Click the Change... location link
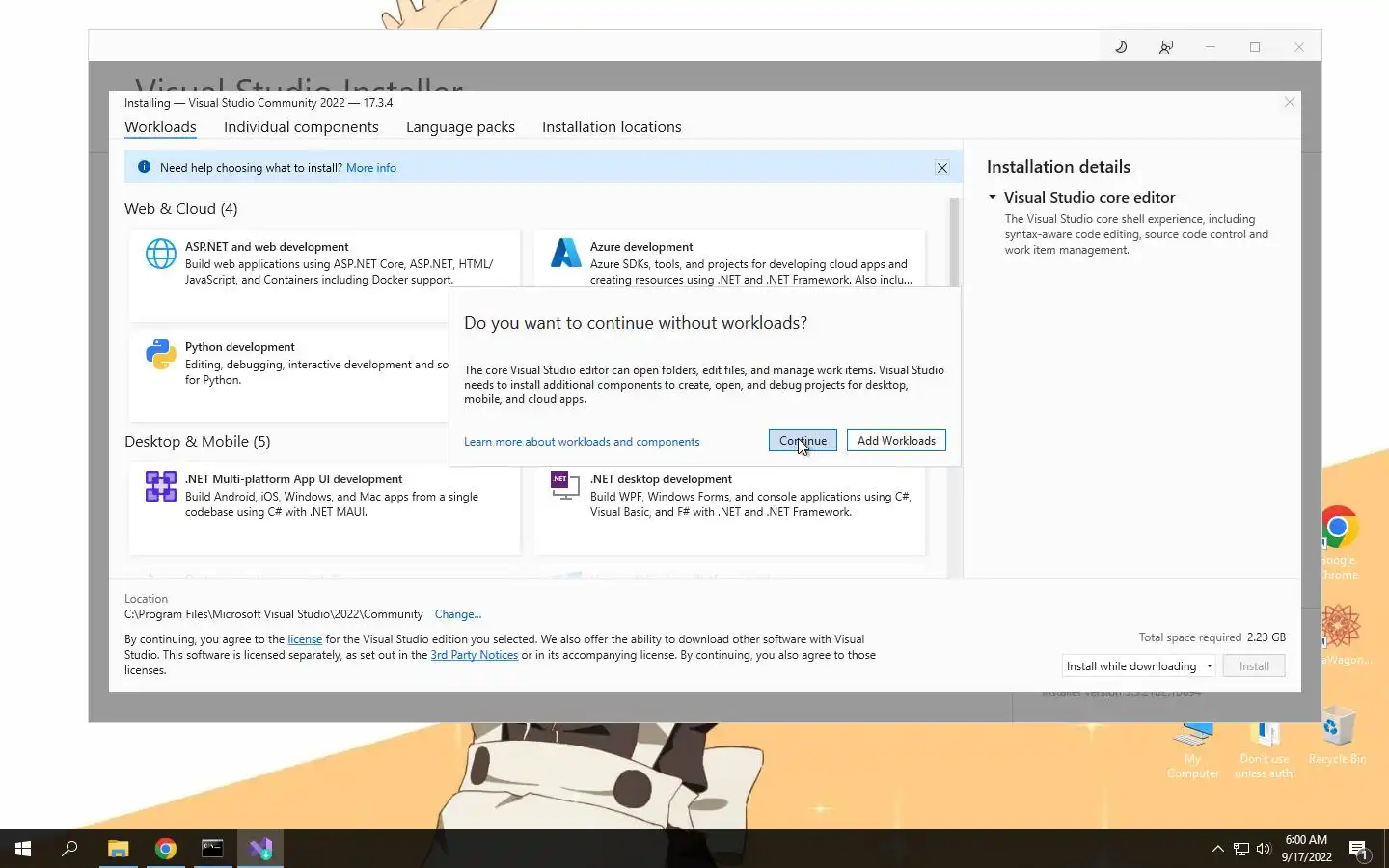The width and height of the screenshot is (1389, 868). pyautogui.click(x=458, y=614)
